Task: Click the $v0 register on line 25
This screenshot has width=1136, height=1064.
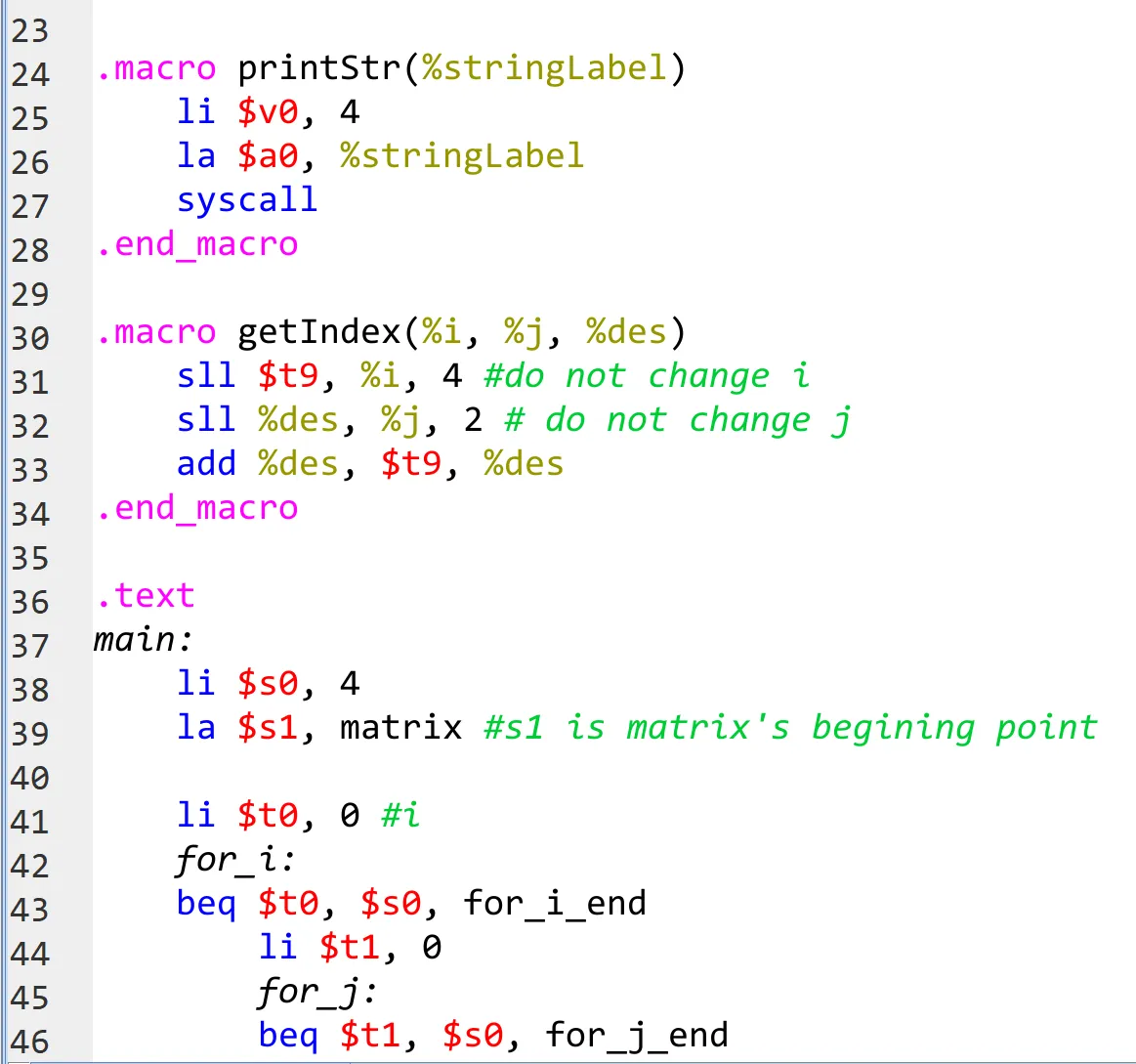Action: click(268, 113)
